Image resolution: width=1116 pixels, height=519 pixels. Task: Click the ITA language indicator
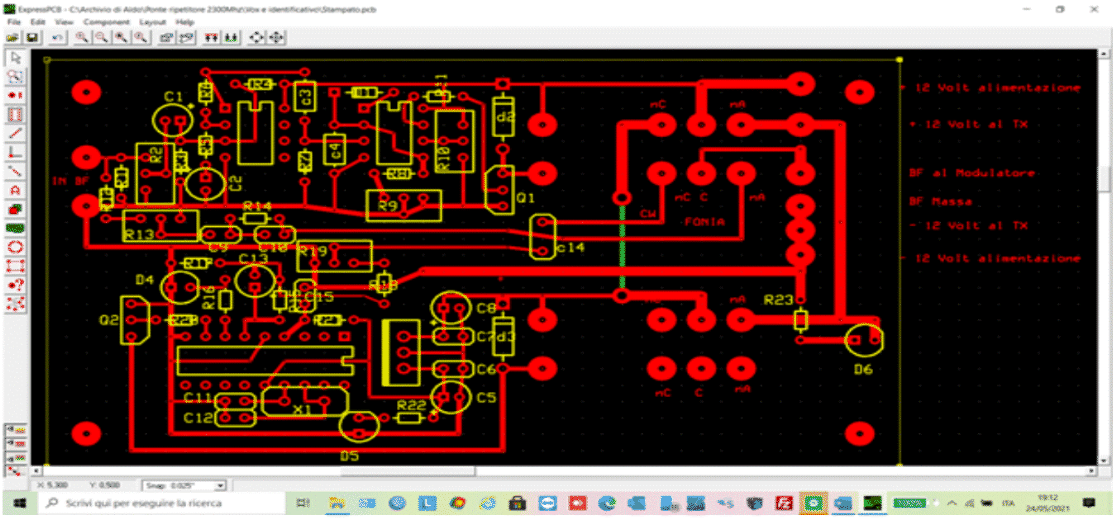pos(1008,503)
